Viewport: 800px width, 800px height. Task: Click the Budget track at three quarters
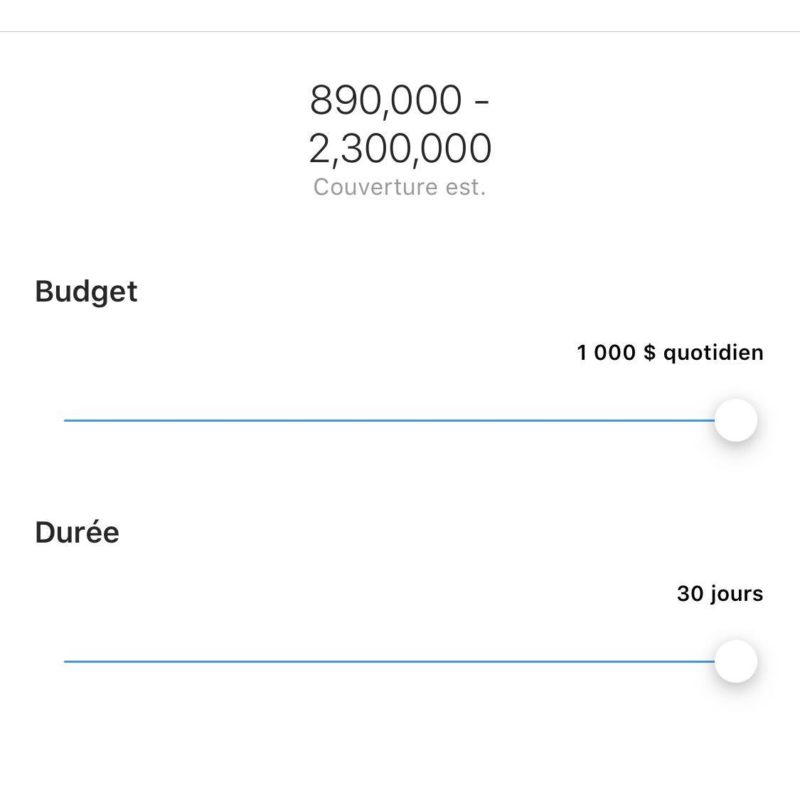(568, 421)
